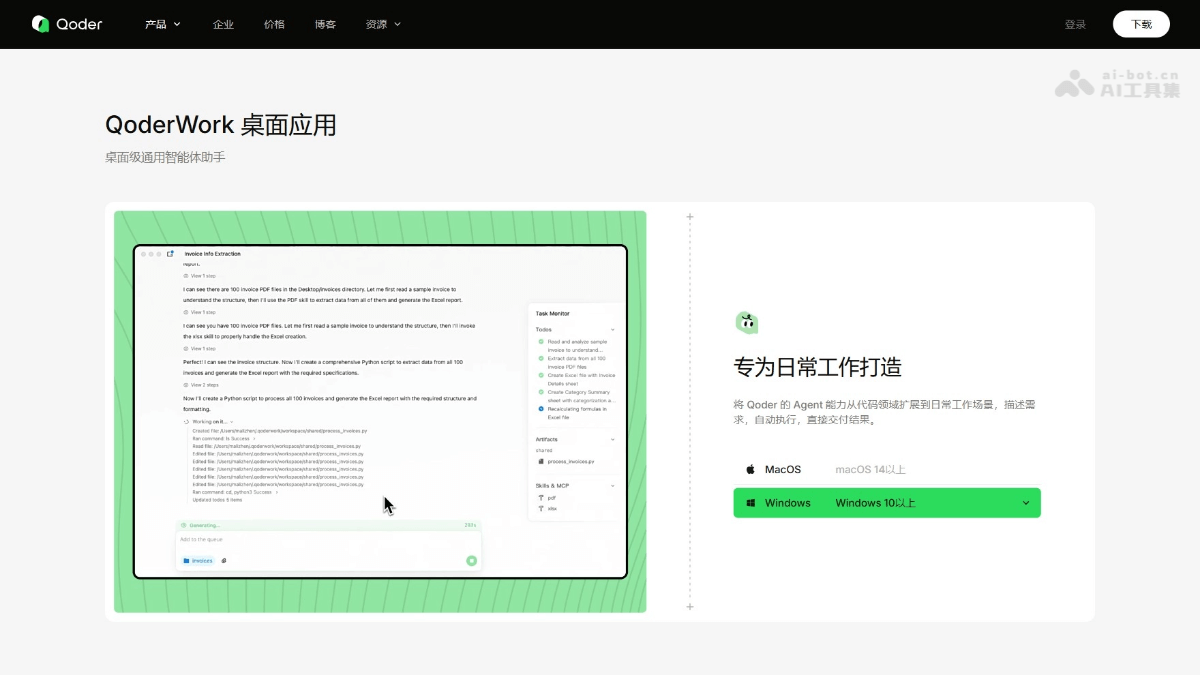The height and width of the screenshot is (675, 1200).
Task: Check the todo 'Extract data from all 100 Invoice PDF files'
Action: click(x=540, y=357)
